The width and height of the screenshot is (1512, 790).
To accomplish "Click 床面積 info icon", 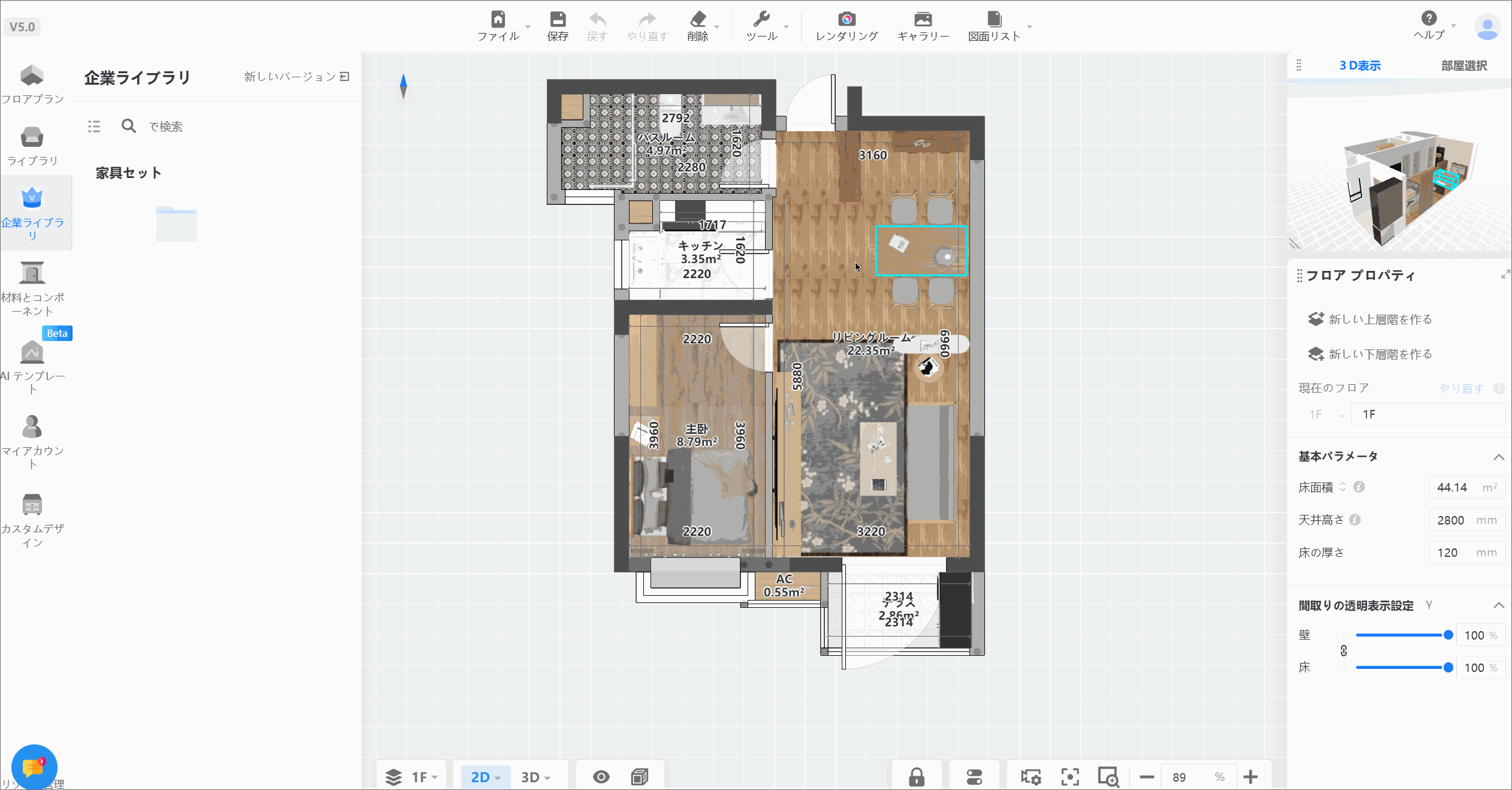I will tap(1359, 487).
